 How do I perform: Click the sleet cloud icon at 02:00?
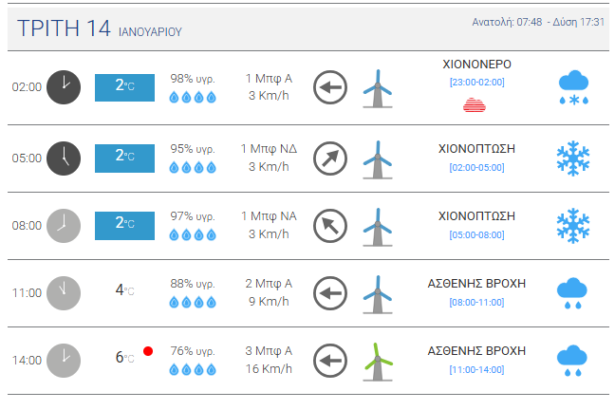[573, 88]
